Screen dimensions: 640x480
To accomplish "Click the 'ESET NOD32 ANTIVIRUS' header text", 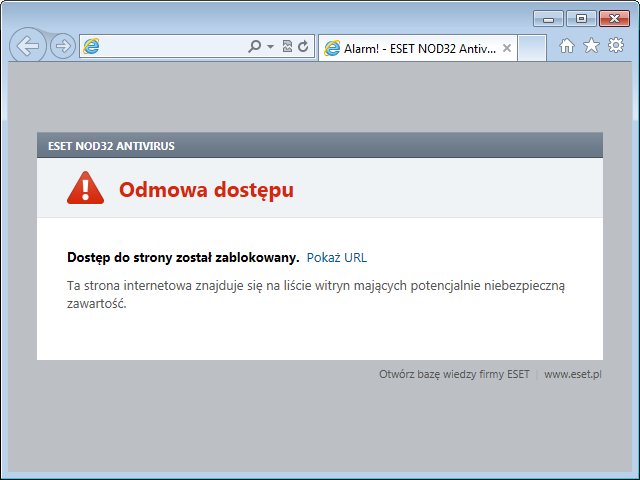I will click(x=111, y=146).
